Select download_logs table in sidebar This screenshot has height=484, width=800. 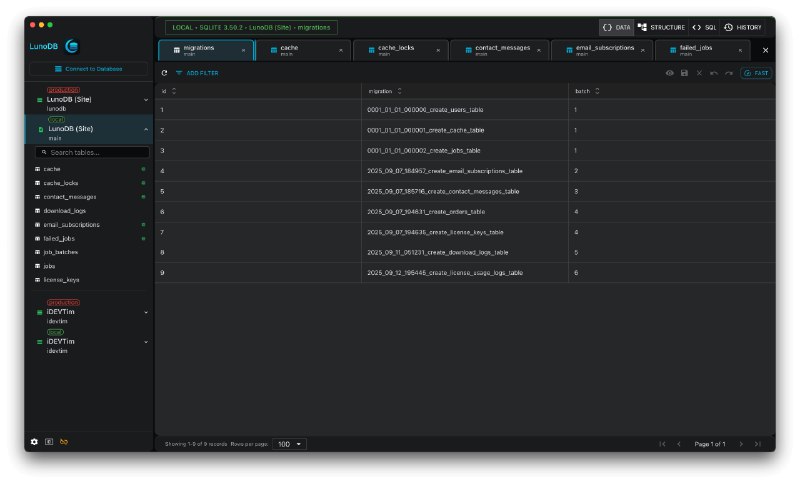65,211
